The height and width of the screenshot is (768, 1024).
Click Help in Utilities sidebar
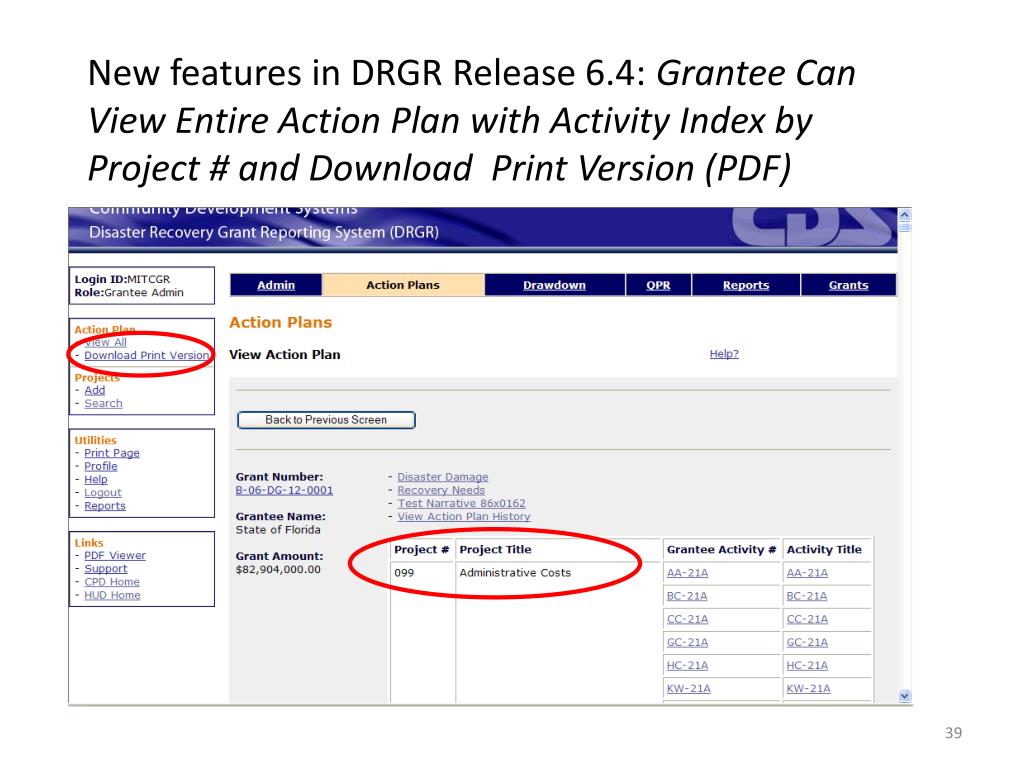(x=95, y=479)
